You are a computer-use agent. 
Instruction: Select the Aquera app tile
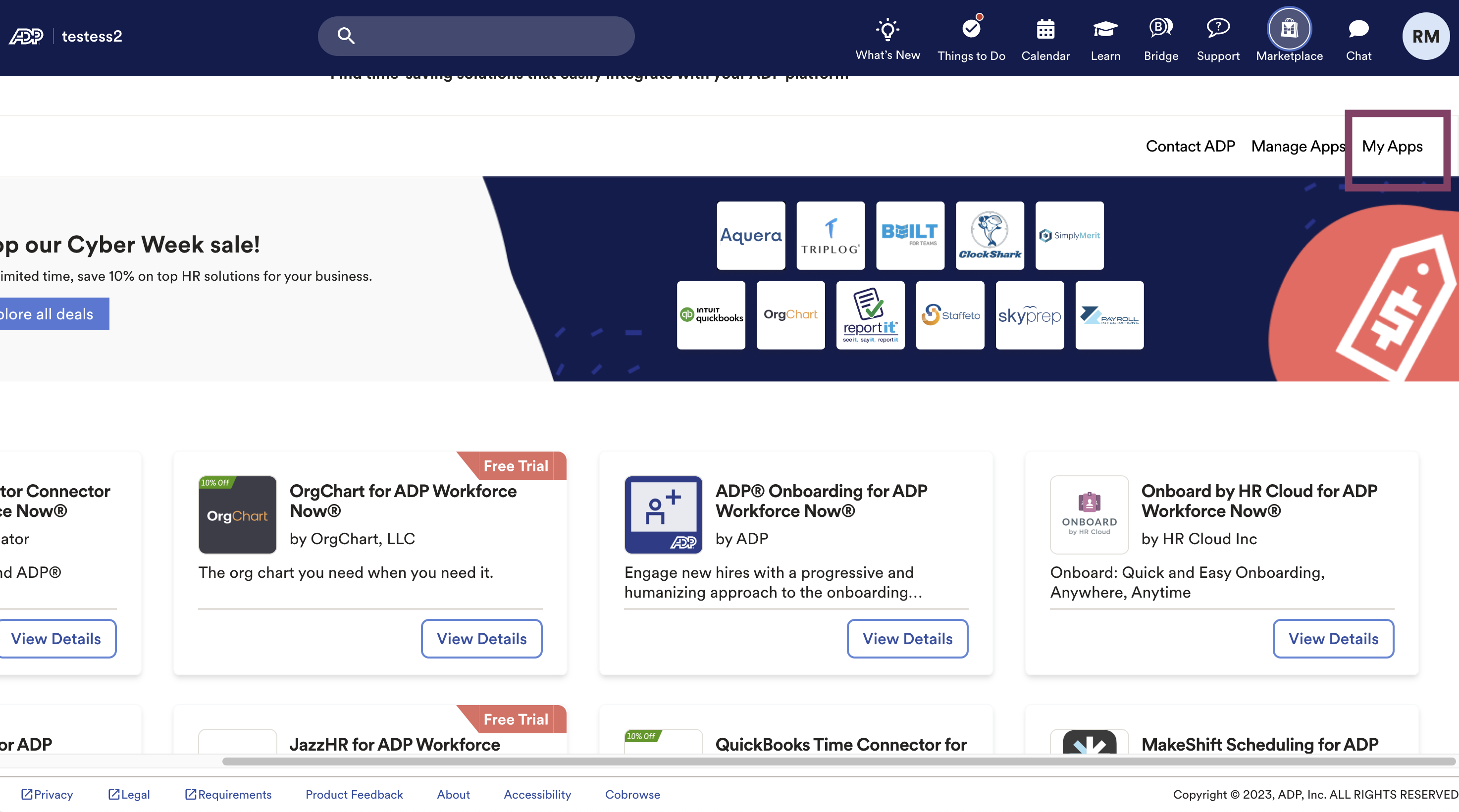[x=750, y=236]
